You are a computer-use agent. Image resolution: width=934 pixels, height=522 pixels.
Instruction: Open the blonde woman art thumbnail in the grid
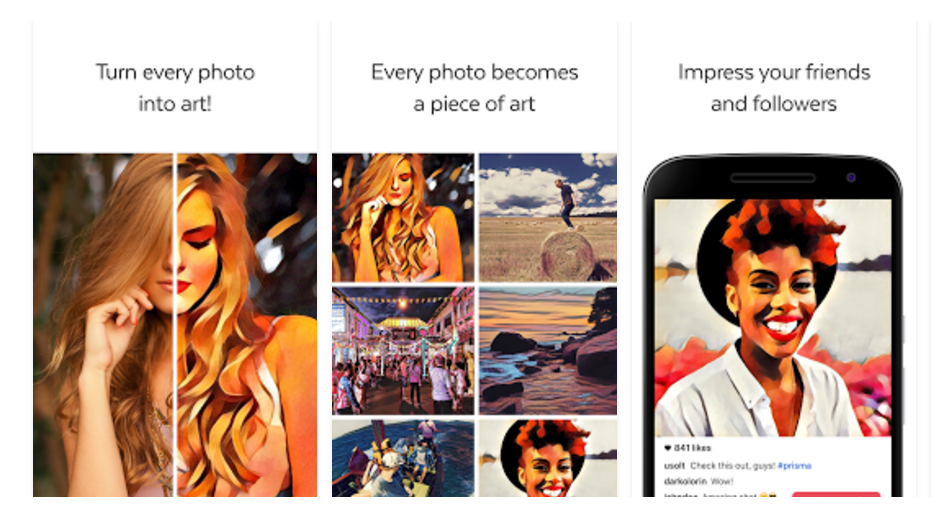point(403,218)
